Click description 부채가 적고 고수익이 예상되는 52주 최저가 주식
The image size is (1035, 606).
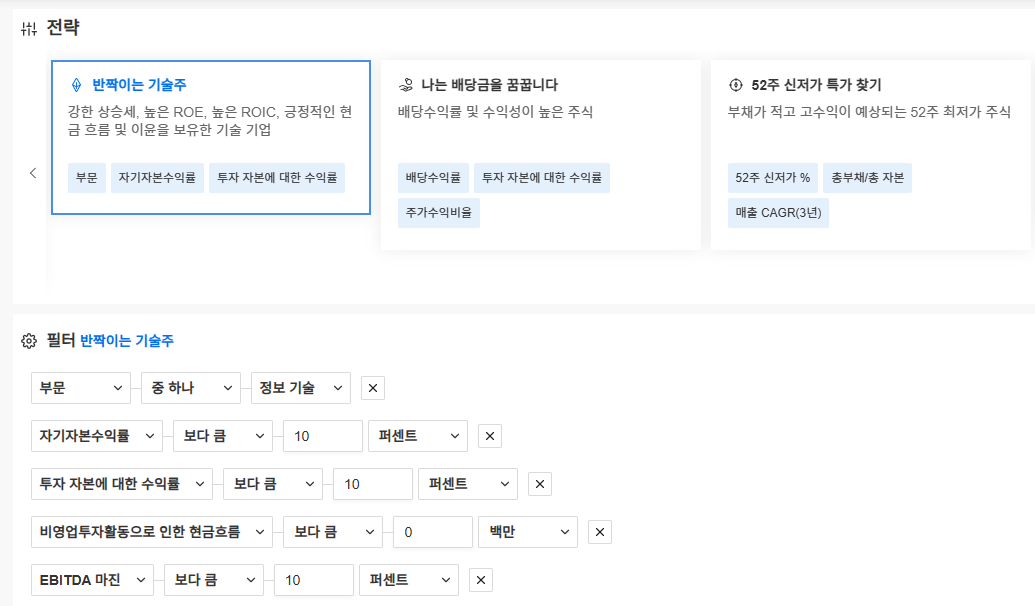click(869, 112)
